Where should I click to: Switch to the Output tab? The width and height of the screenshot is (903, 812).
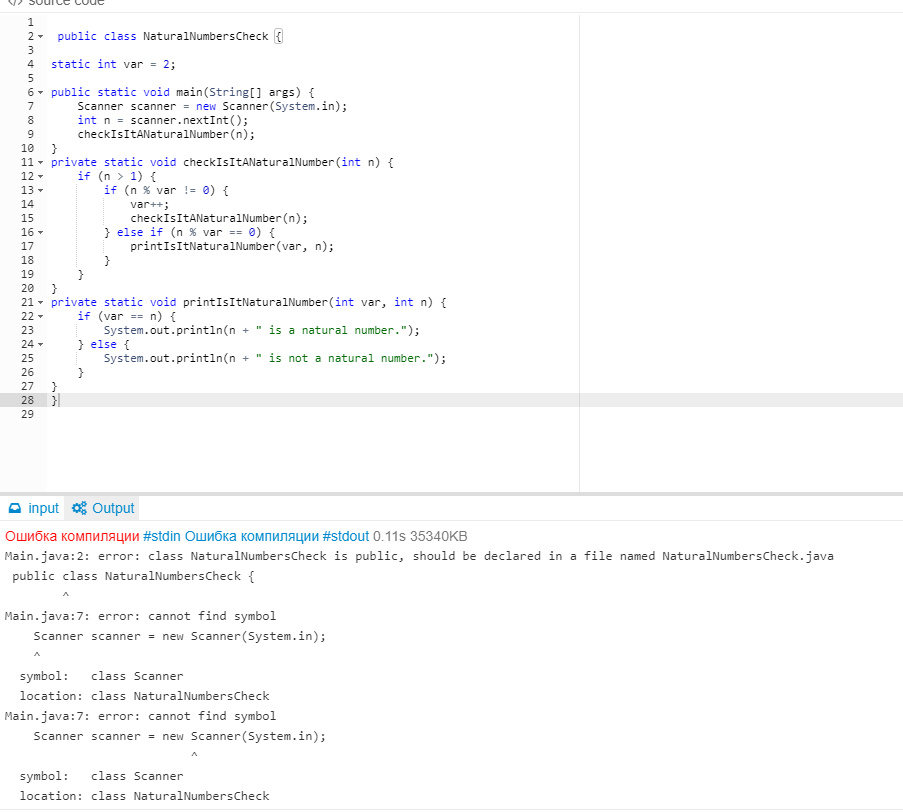[103, 508]
